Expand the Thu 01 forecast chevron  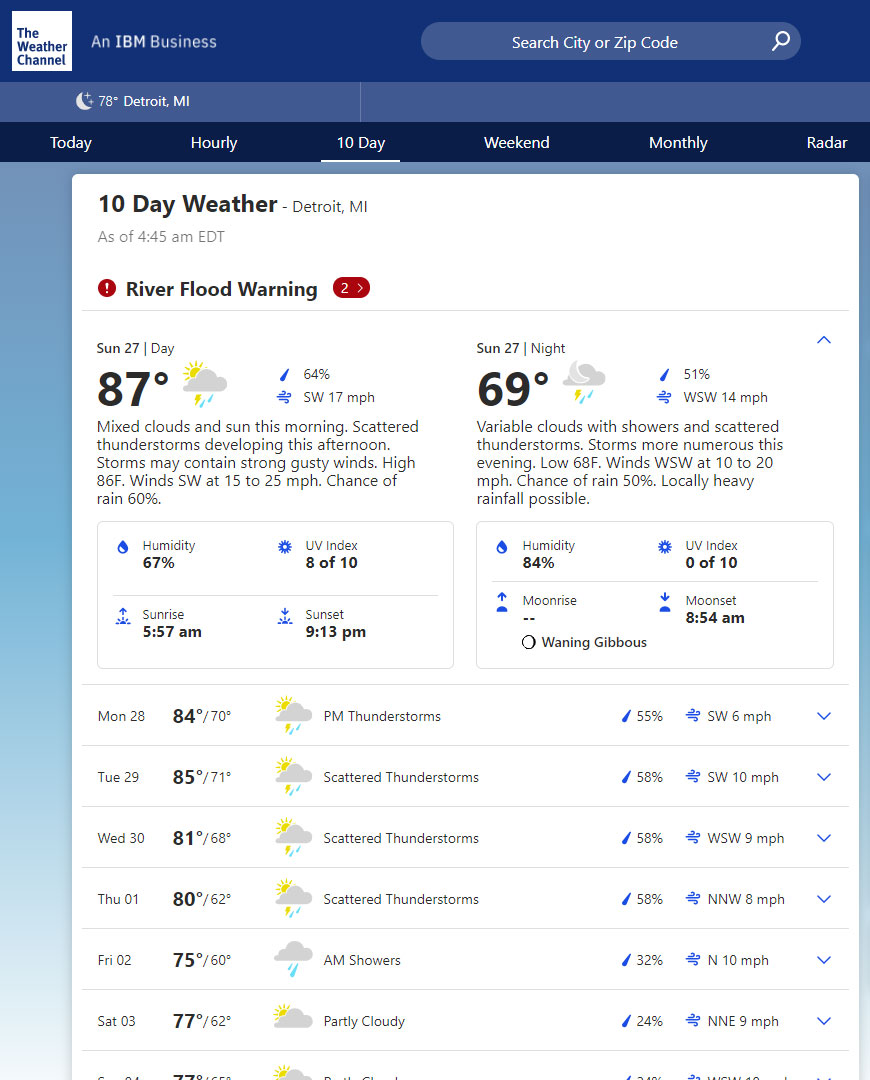pos(824,899)
